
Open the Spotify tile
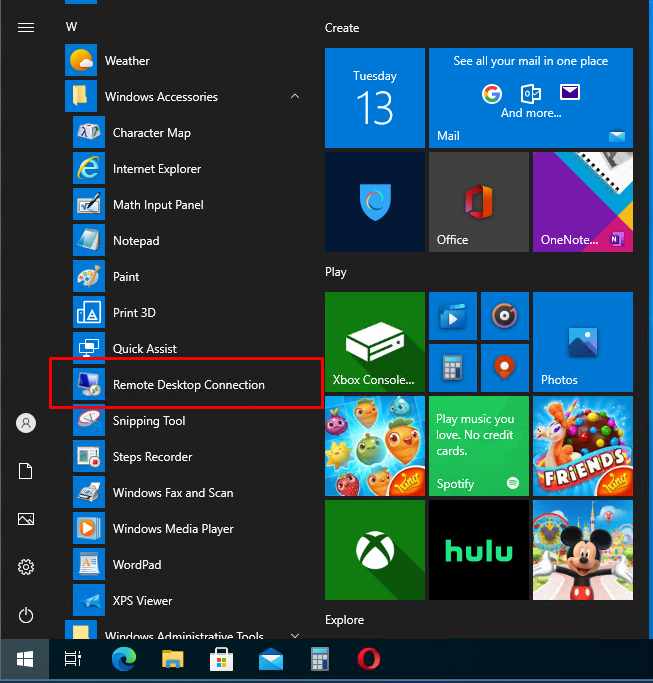(479, 446)
